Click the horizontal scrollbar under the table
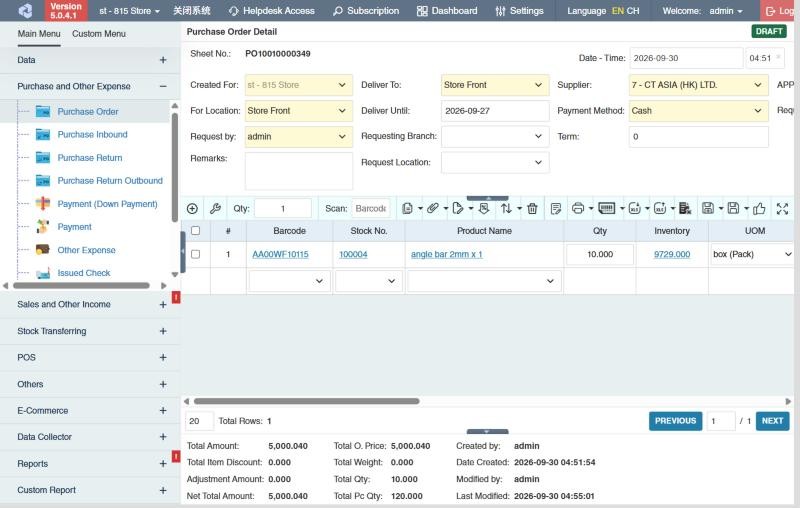This screenshot has width=800, height=508. pos(307,401)
